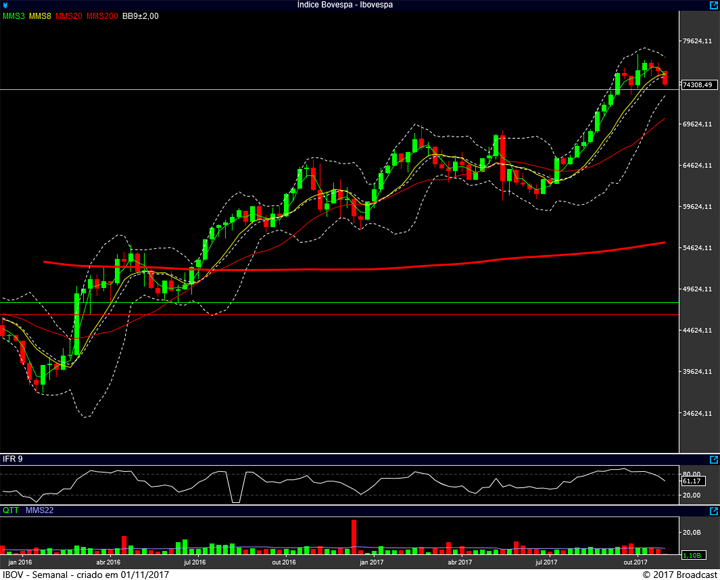
Task: Click the Índice Bovespa - Ibovespa title
Action: (x=345, y=5)
